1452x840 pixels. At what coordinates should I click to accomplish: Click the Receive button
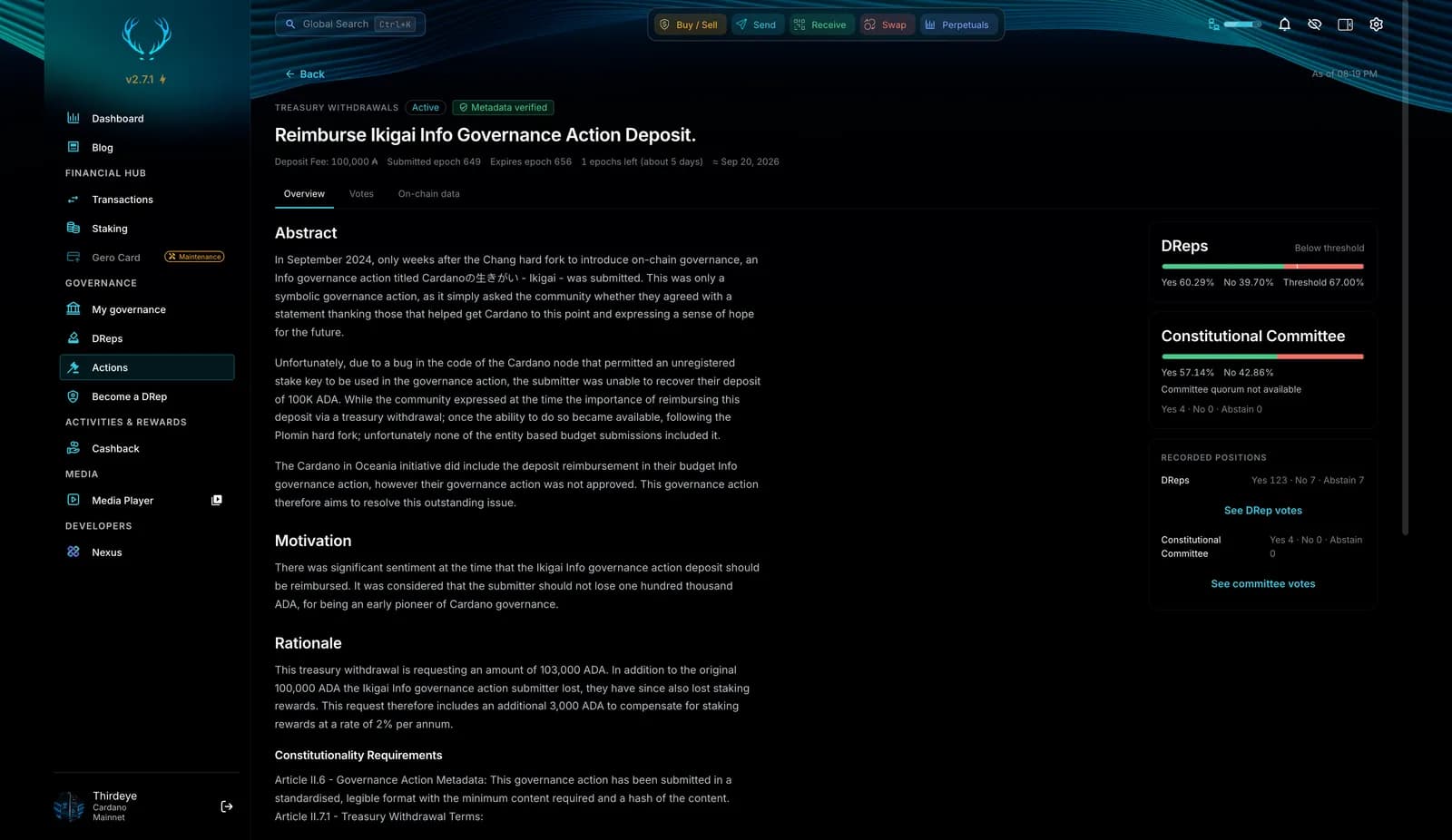pos(819,24)
